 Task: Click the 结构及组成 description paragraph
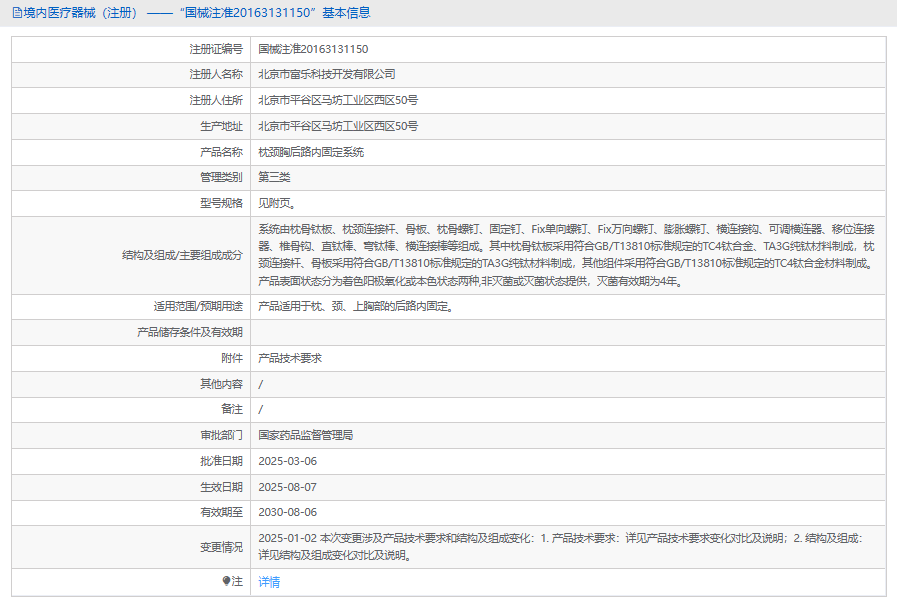(566, 255)
